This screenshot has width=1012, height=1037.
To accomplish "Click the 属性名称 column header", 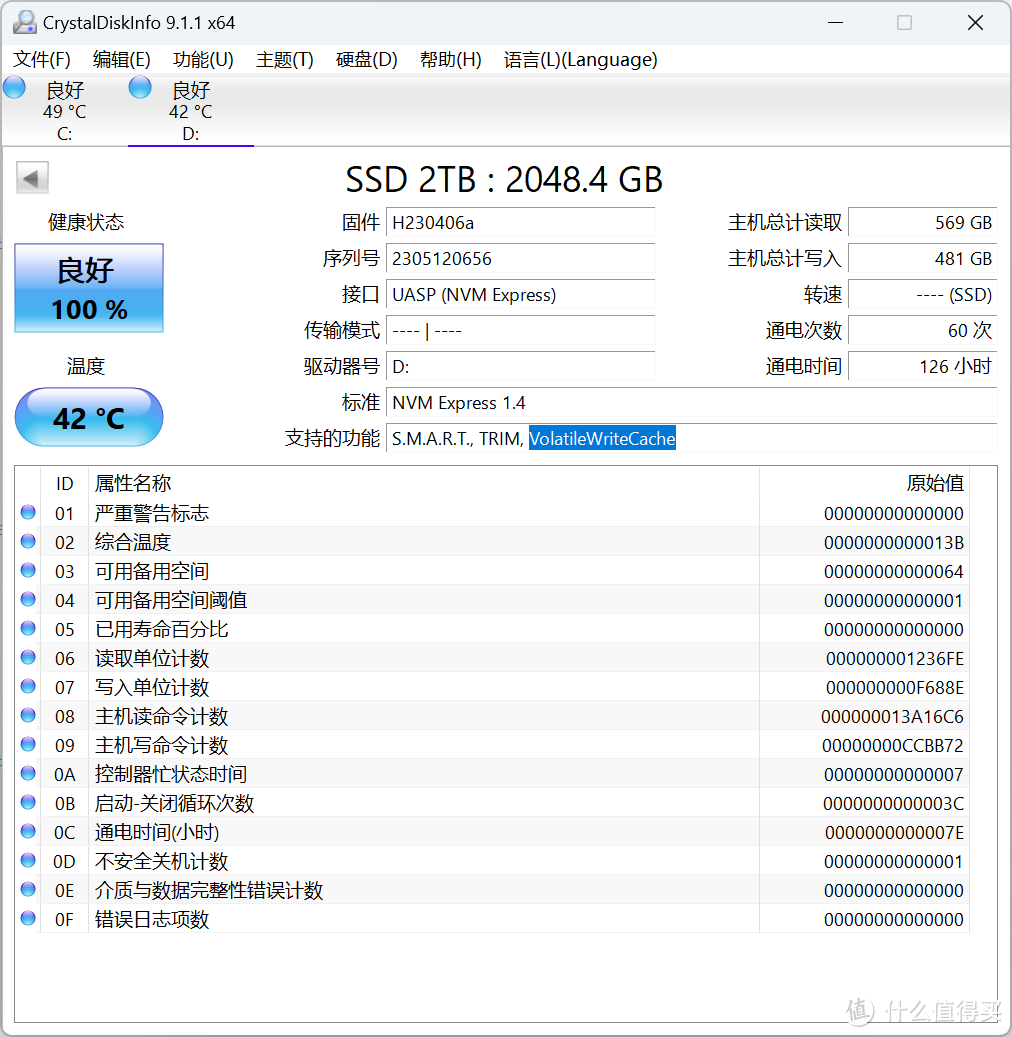I will click(423, 483).
